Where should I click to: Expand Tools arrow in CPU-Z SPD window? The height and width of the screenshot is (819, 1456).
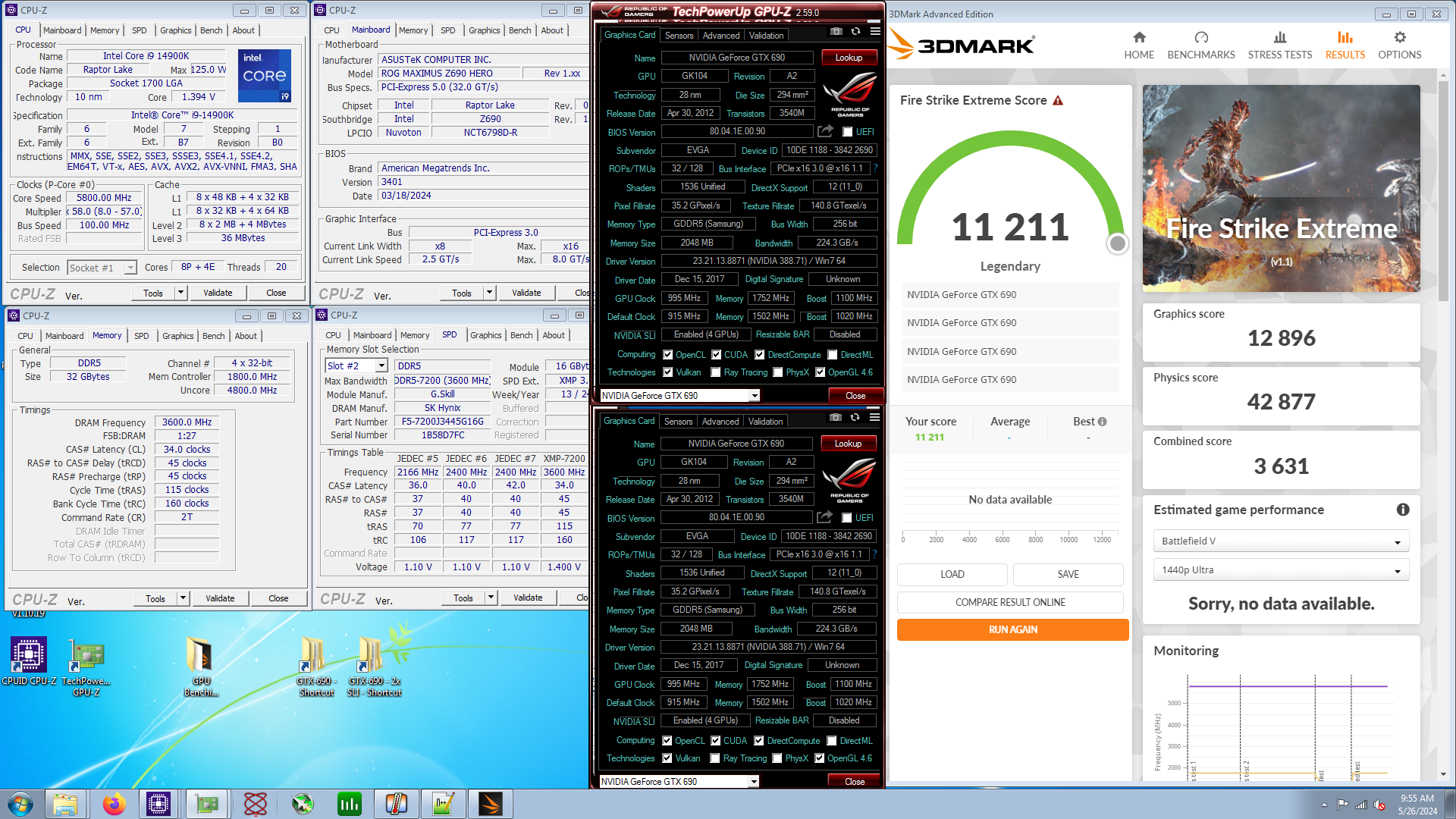491,598
